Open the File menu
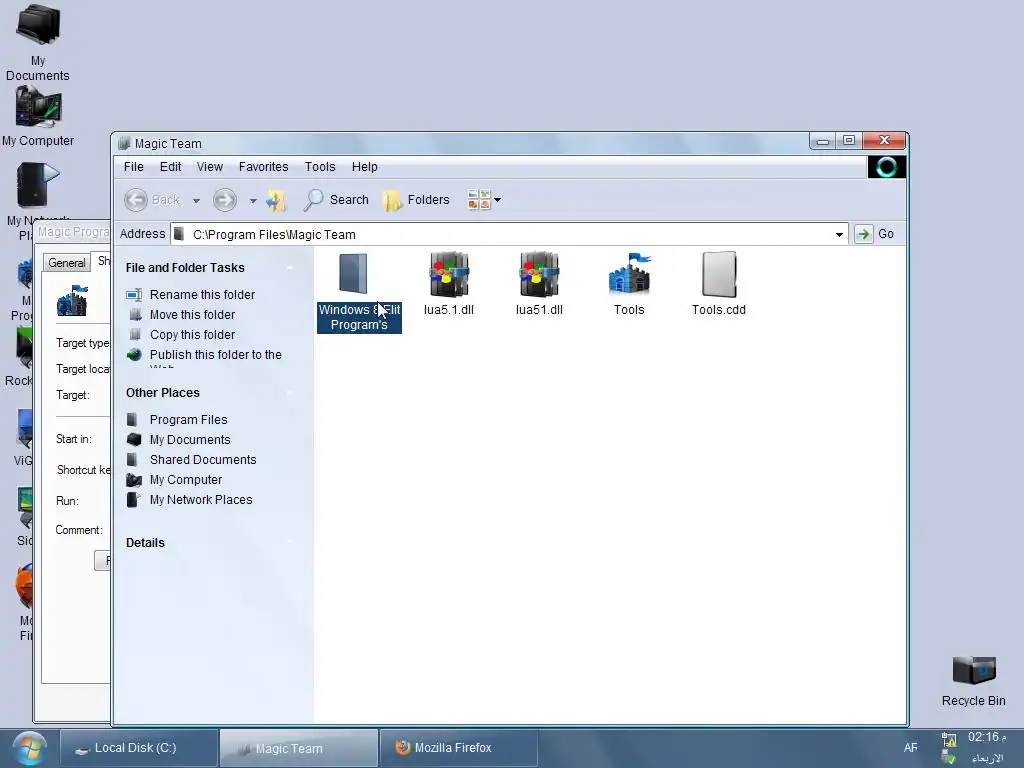The height and width of the screenshot is (768, 1024). click(134, 167)
